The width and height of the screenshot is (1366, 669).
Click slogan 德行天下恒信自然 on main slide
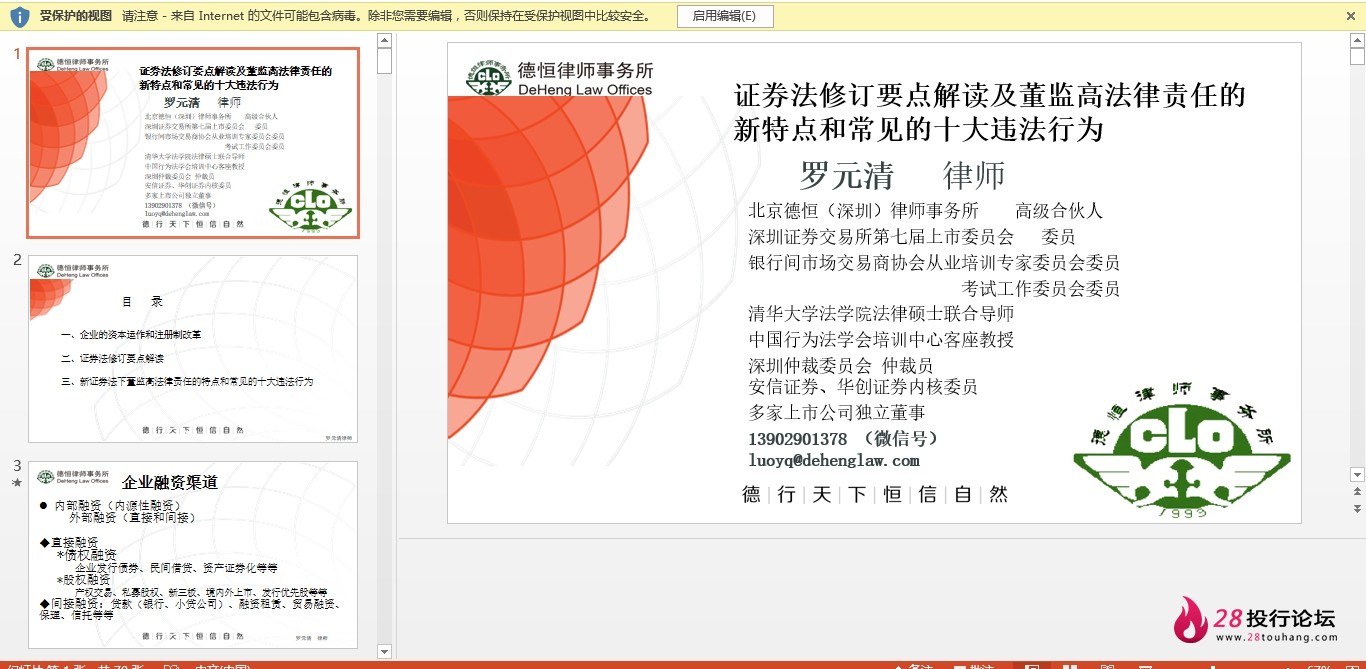[x=875, y=494]
